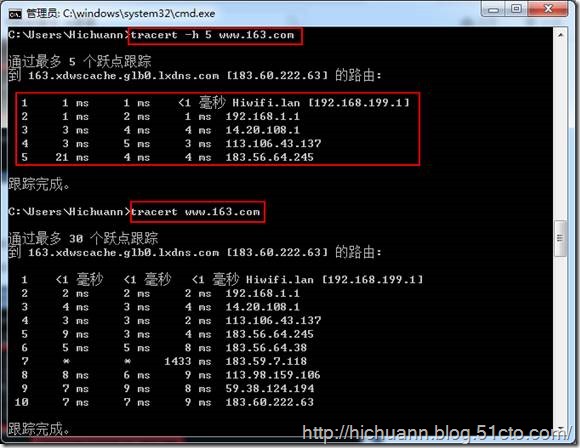Click the hop 6 IP address 183.56.64.38
The width and height of the screenshot is (580, 448).
coord(266,348)
